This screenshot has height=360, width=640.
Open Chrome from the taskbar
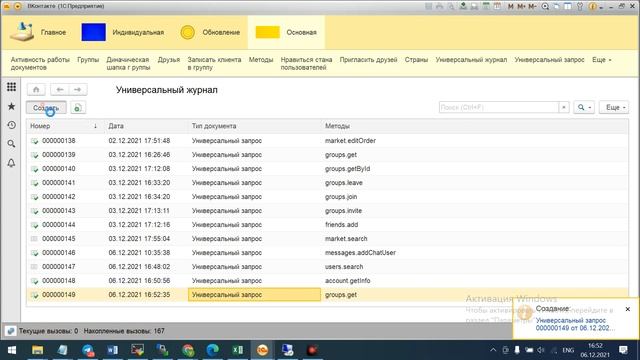pyautogui.click(x=188, y=350)
